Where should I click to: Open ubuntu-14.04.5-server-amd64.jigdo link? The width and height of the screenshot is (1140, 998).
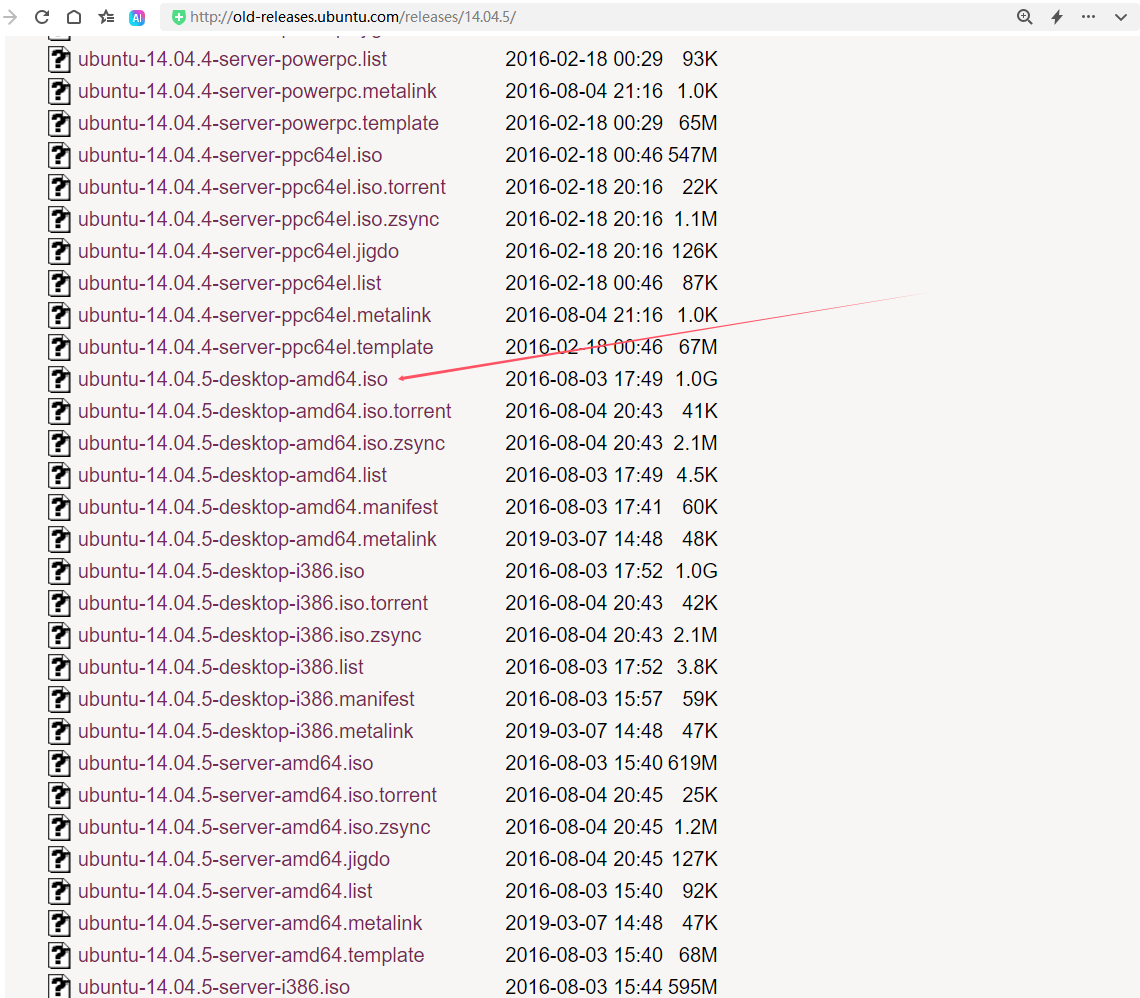tap(233, 858)
